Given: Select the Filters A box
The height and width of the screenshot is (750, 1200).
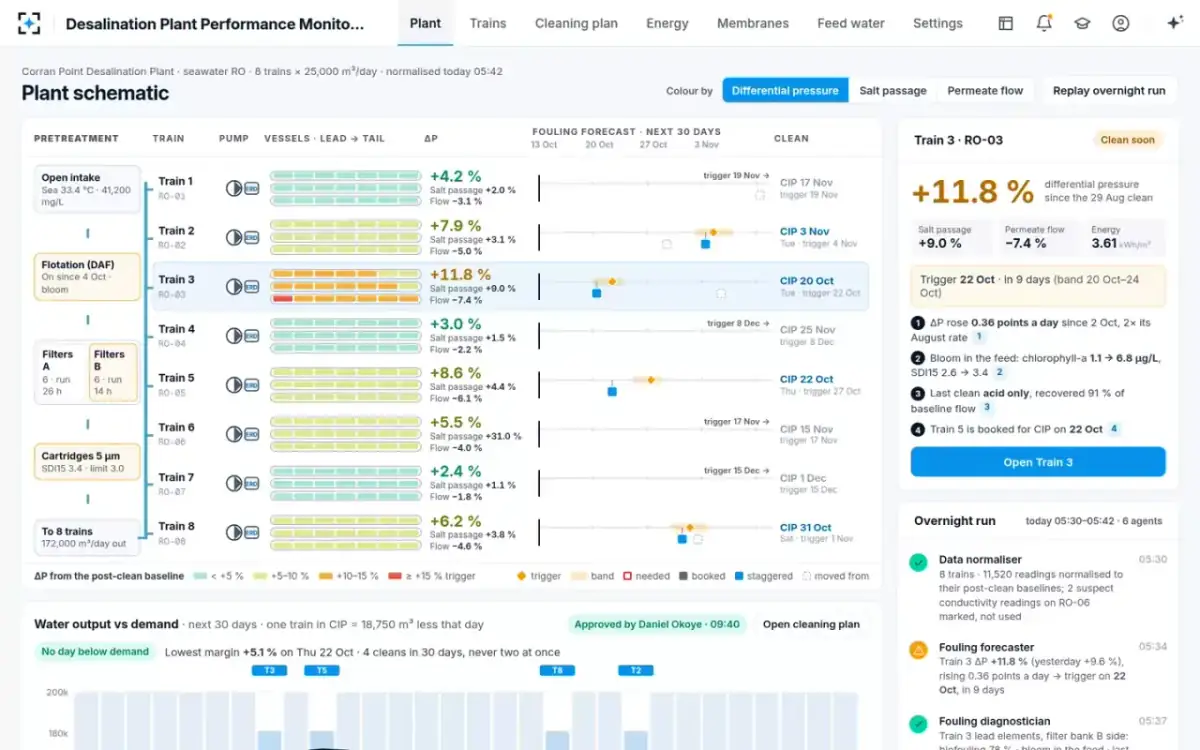Looking at the screenshot, I should click(62, 373).
